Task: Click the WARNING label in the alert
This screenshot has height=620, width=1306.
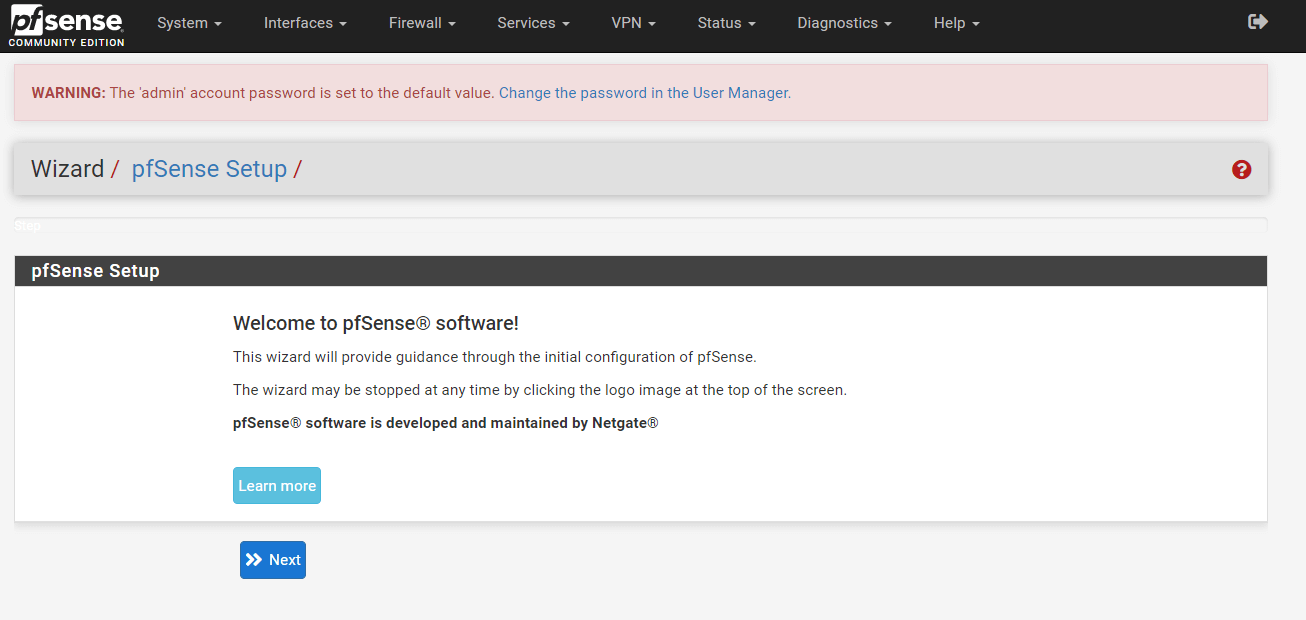Action: tap(68, 93)
